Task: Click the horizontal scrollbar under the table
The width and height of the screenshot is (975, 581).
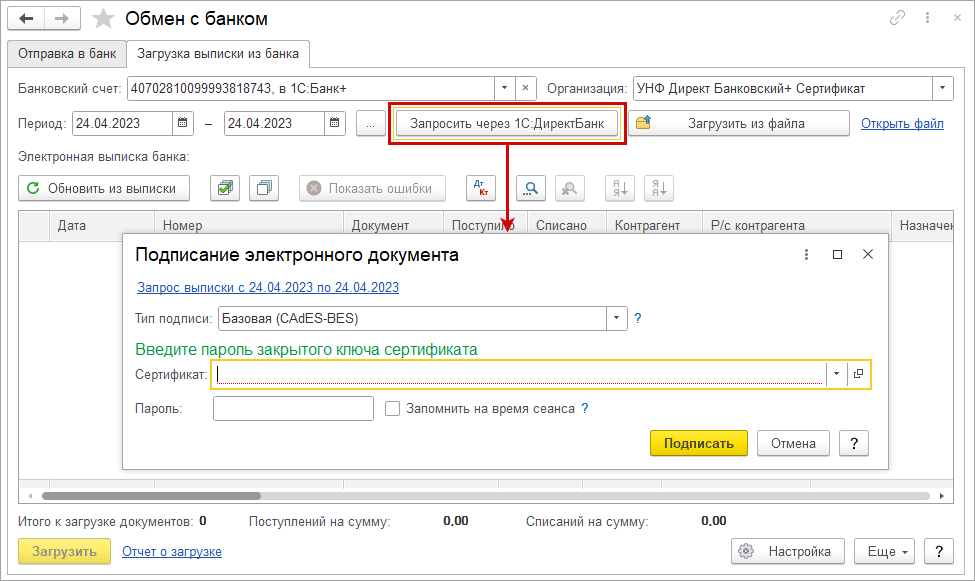Action: pos(150,495)
